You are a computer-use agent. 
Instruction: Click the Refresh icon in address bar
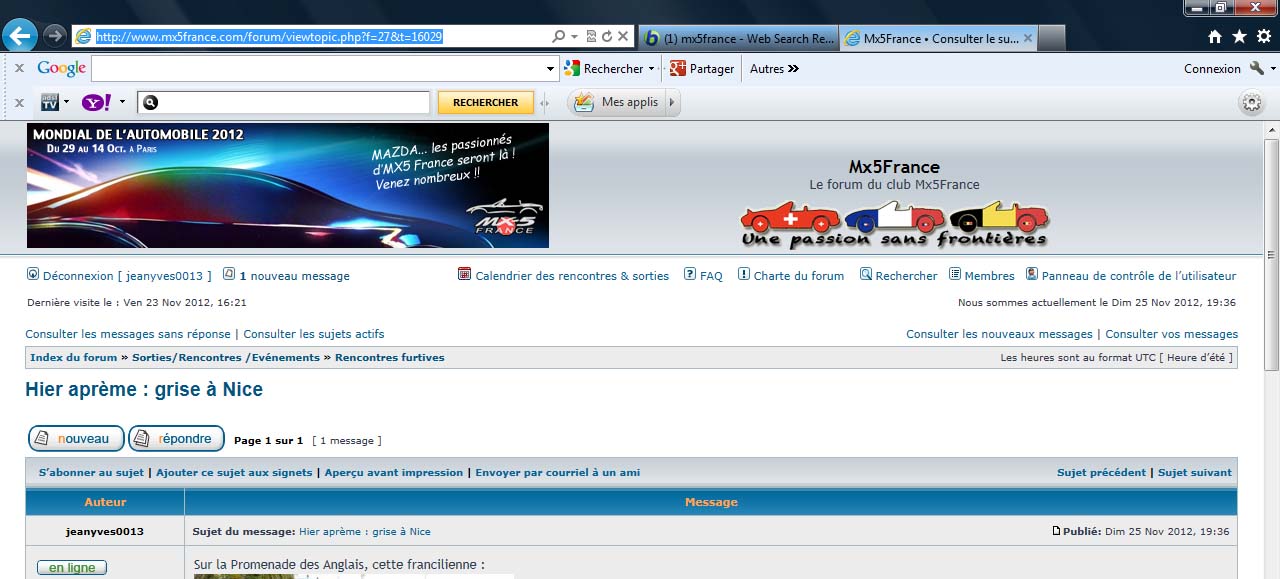pos(606,36)
